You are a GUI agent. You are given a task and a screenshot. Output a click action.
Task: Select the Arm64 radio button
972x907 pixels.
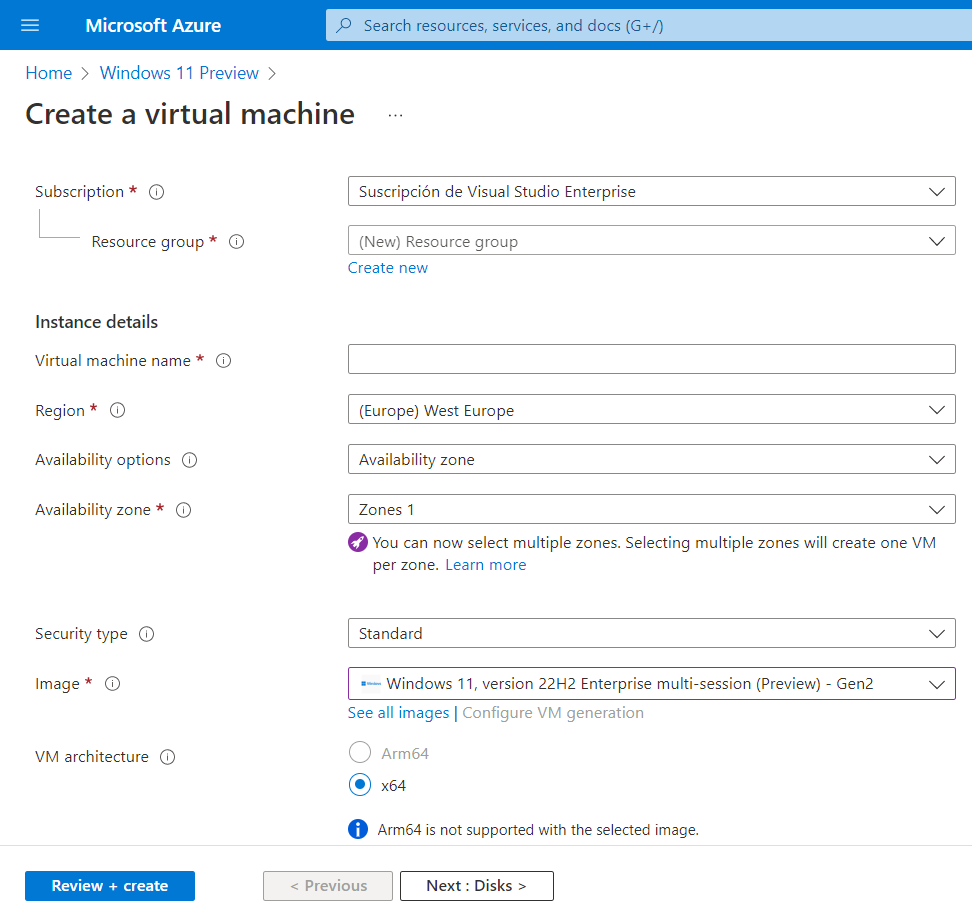pyautogui.click(x=359, y=752)
